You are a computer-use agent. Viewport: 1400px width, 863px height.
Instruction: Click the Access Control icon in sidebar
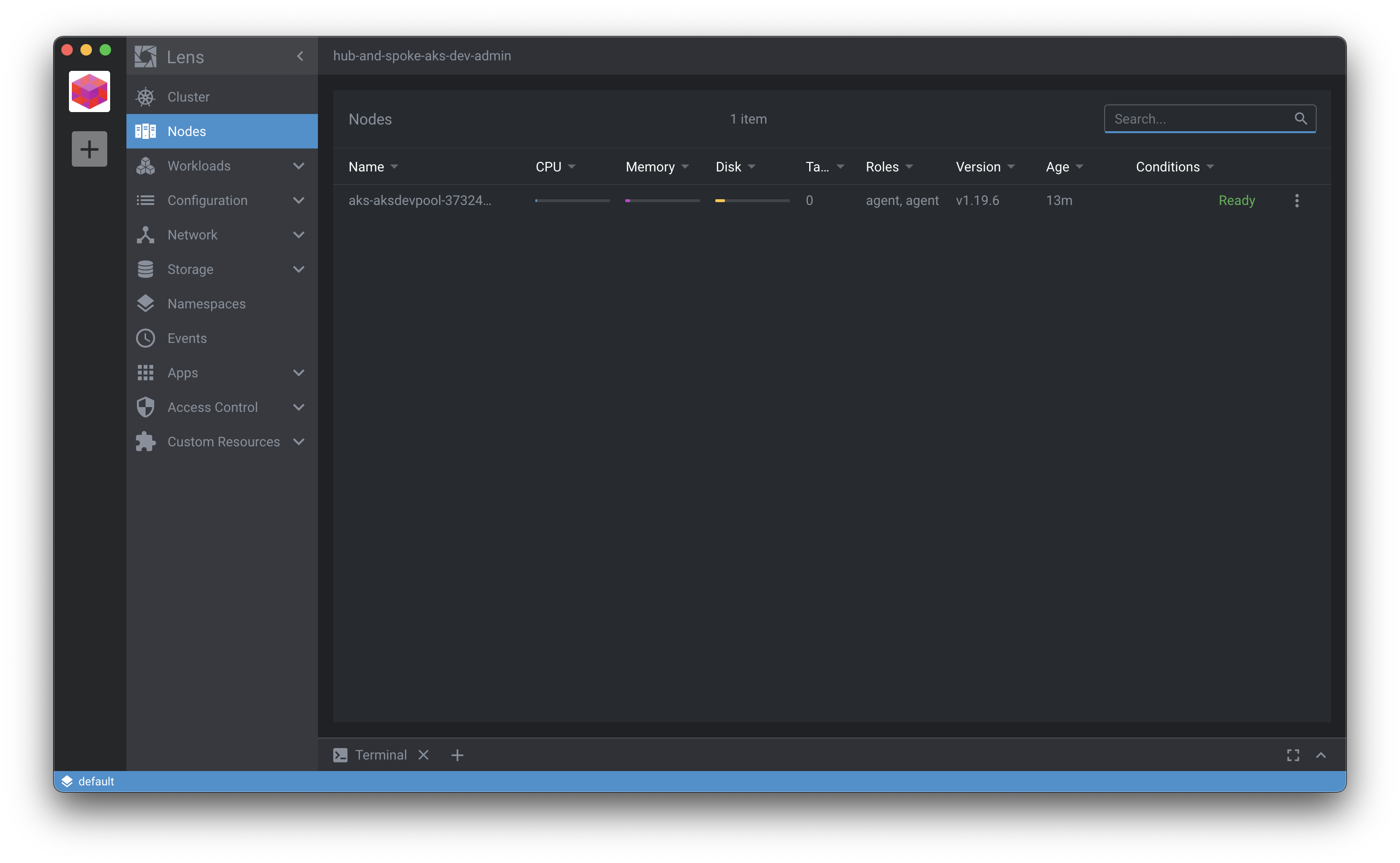[145, 407]
